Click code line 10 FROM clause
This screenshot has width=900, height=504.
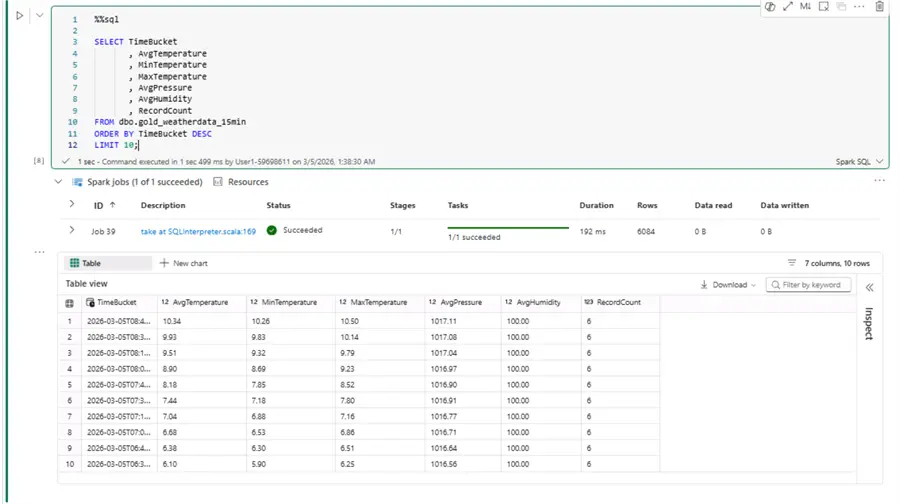(170, 122)
